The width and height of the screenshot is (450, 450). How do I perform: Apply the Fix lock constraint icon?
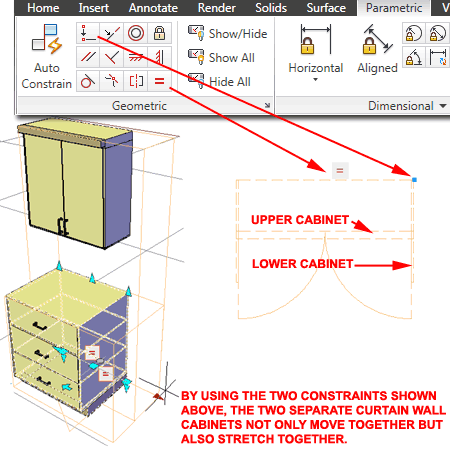coord(159,33)
